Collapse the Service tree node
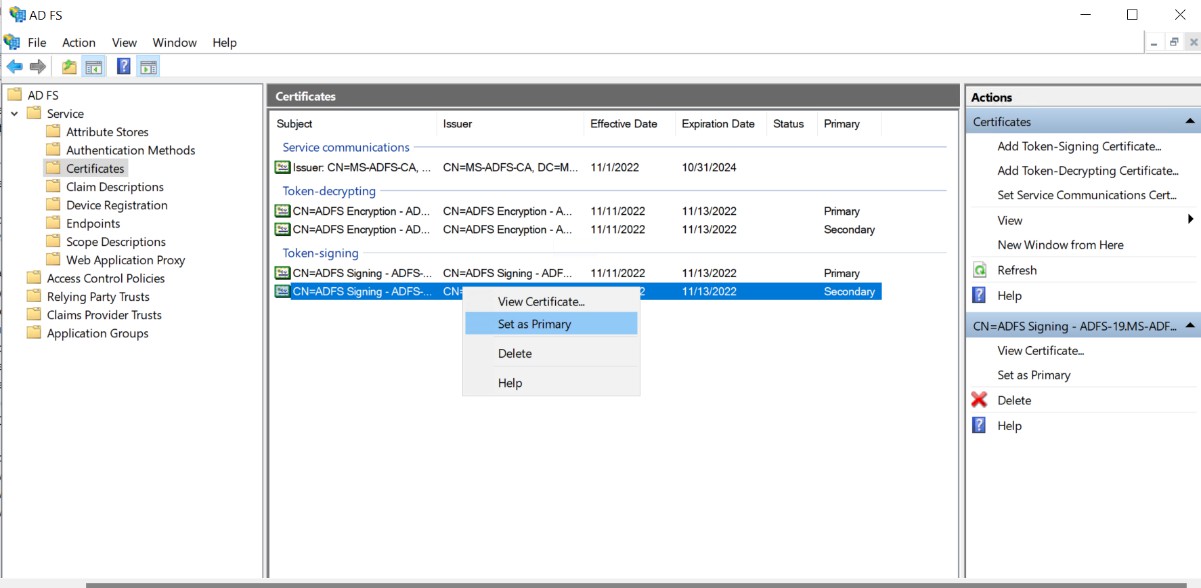Screen dimensions: 1201x588 [x=15, y=114]
